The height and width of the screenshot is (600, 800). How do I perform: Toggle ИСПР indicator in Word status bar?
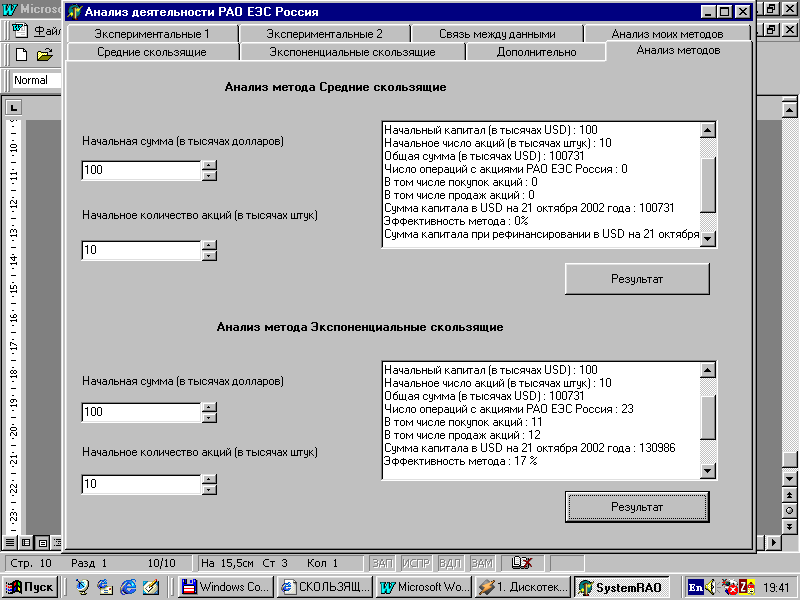click(x=416, y=563)
